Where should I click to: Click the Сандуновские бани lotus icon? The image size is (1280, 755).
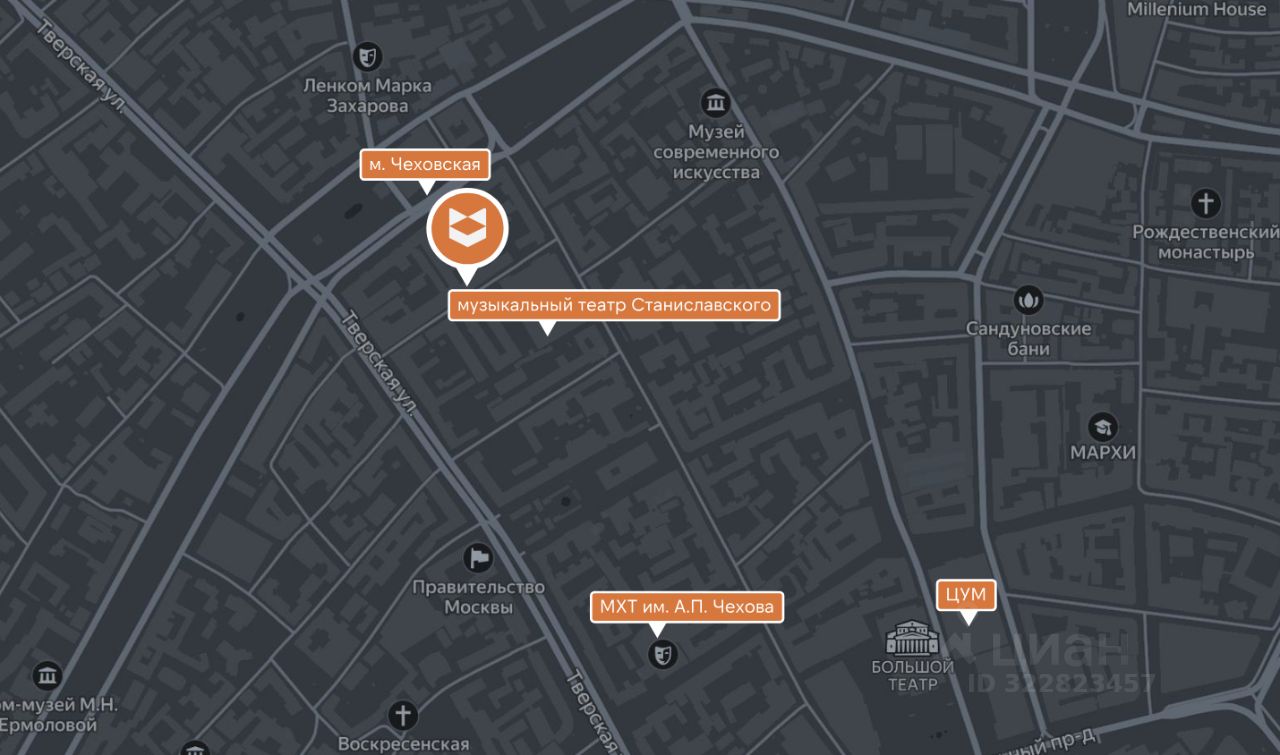click(1028, 298)
